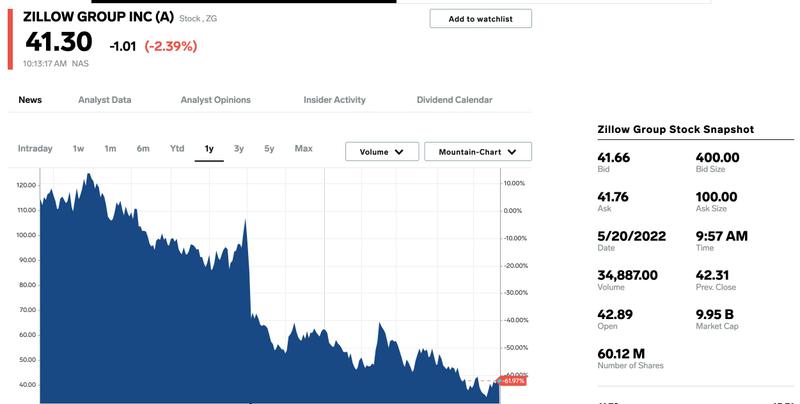800x404 pixels.
Task: Click the 100.00 y-axis price label
Action: (x=27, y=235)
